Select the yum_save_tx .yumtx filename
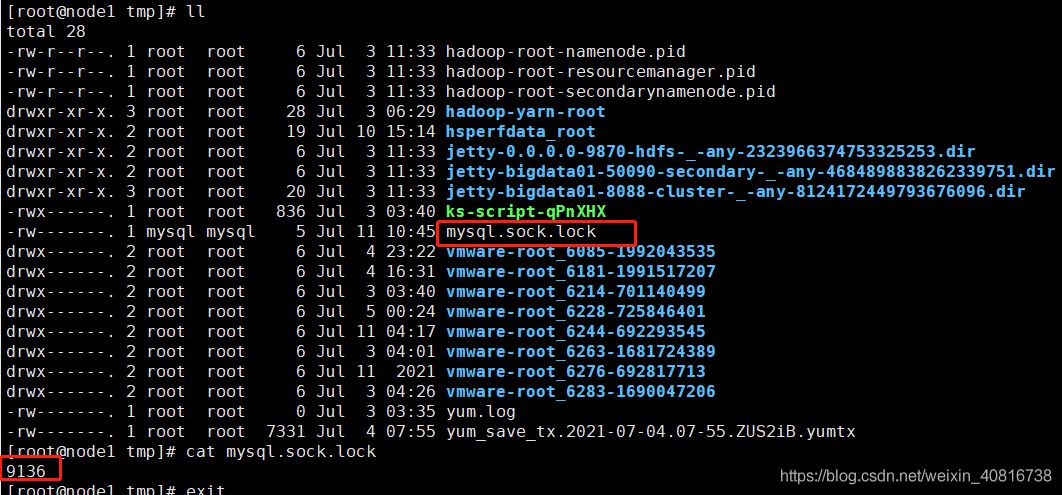The height and width of the screenshot is (495, 1062). (x=650, y=431)
